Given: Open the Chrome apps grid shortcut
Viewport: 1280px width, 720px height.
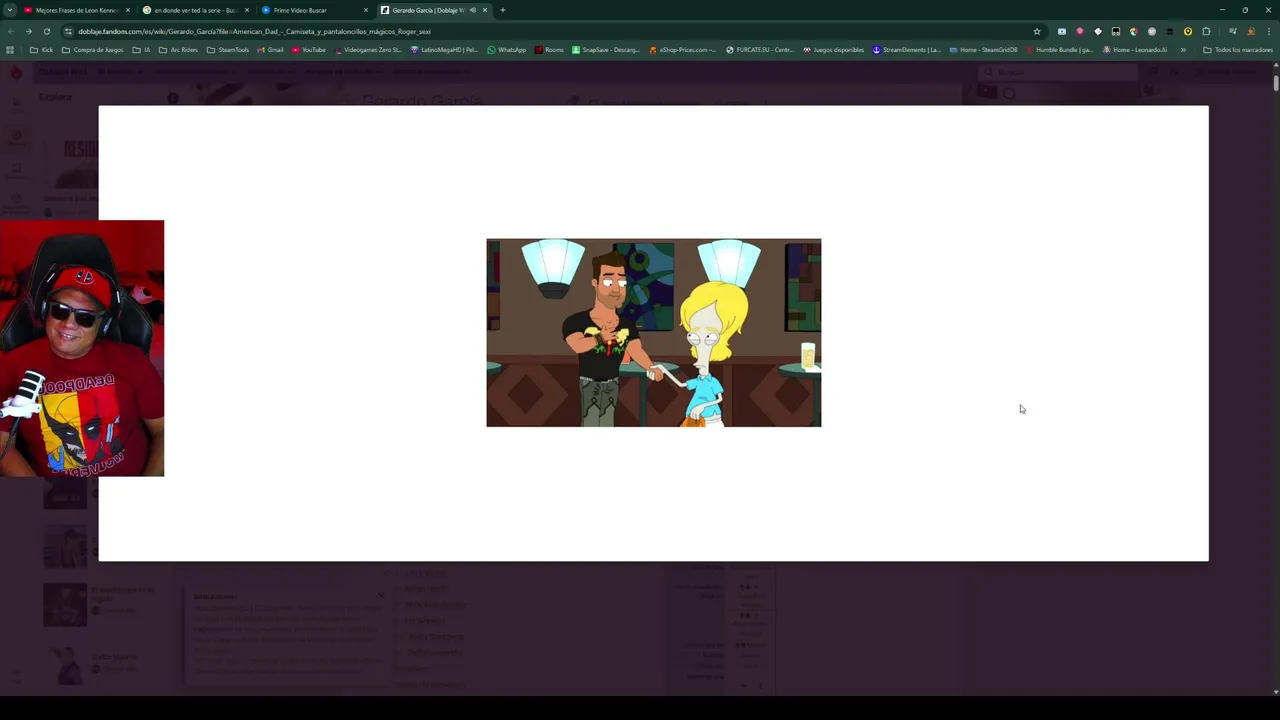Looking at the screenshot, I should click(10, 50).
